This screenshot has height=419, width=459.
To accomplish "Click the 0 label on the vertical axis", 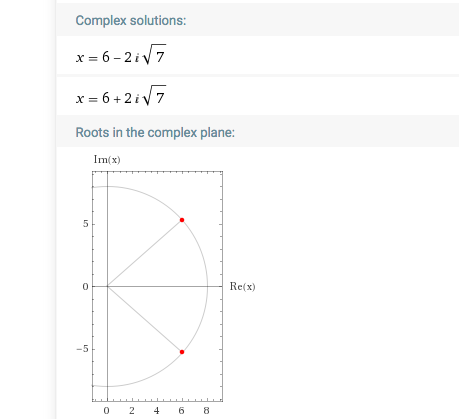I will [85, 287].
